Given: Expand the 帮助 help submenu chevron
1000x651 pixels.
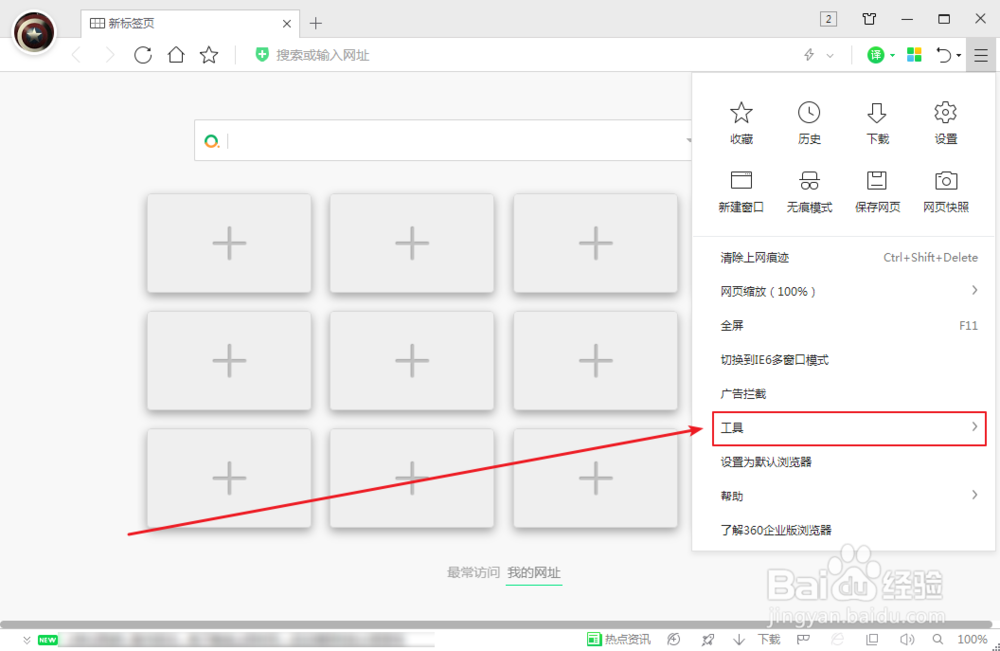Looking at the screenshot, I should (x=975, y=495).
